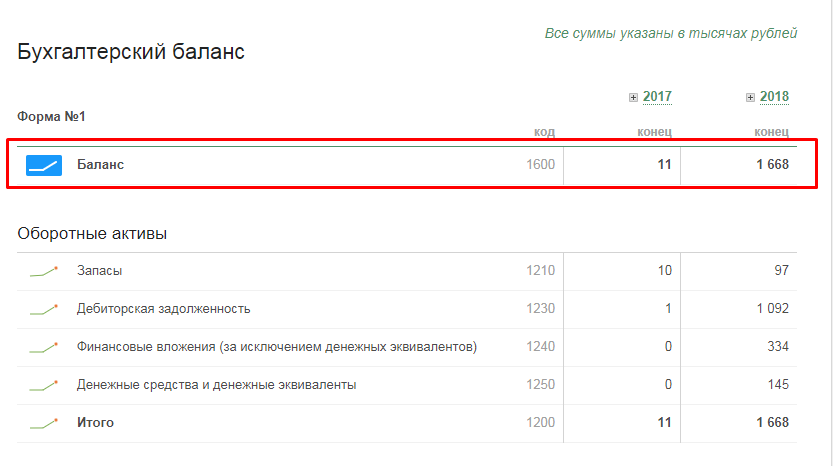Click code 1200 cell
The height and width of the screenshot is (466, 833).
tap(540, 422)
